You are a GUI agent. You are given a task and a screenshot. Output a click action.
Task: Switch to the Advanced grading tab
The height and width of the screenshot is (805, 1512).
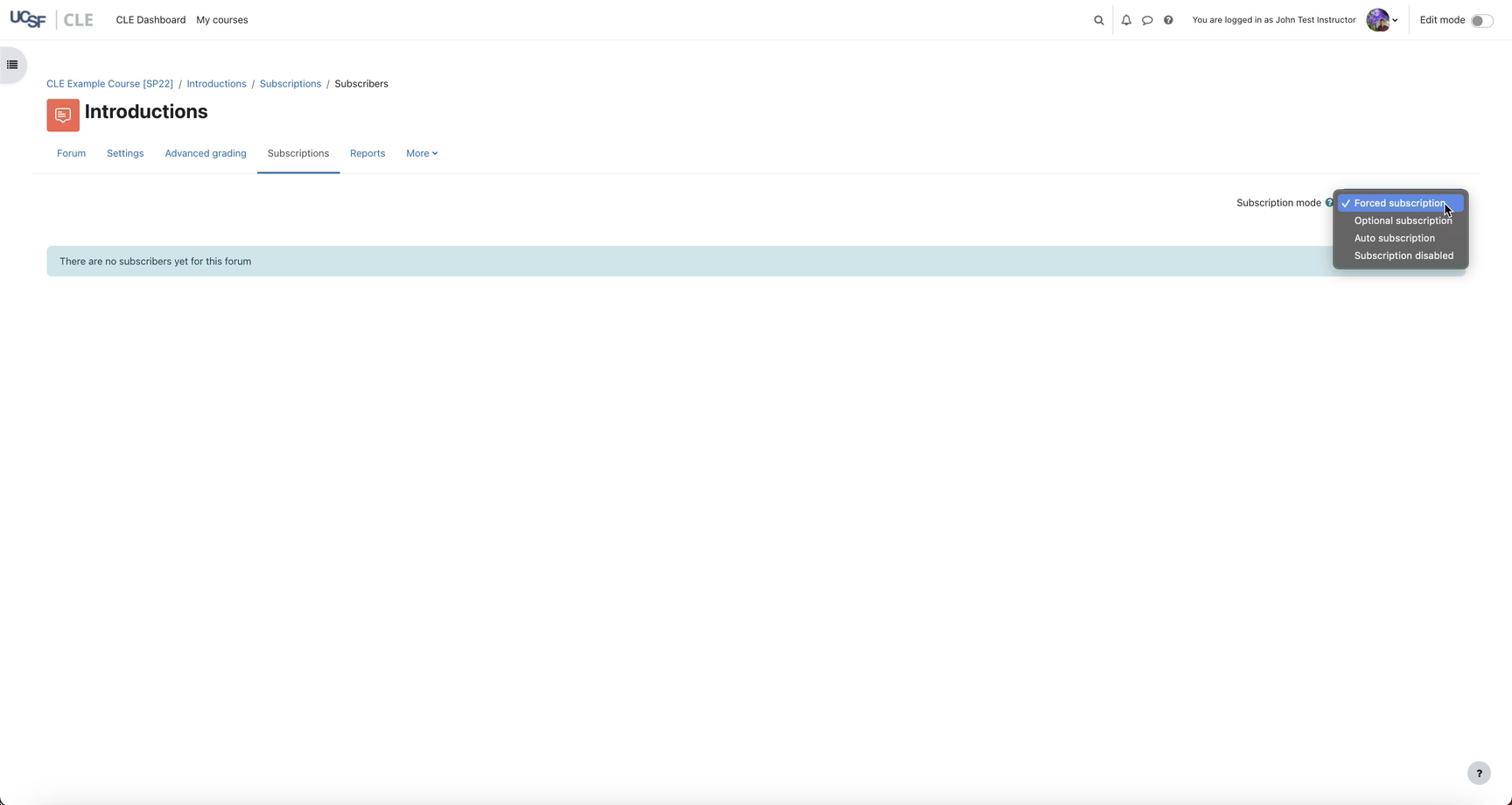coord(206,153)
